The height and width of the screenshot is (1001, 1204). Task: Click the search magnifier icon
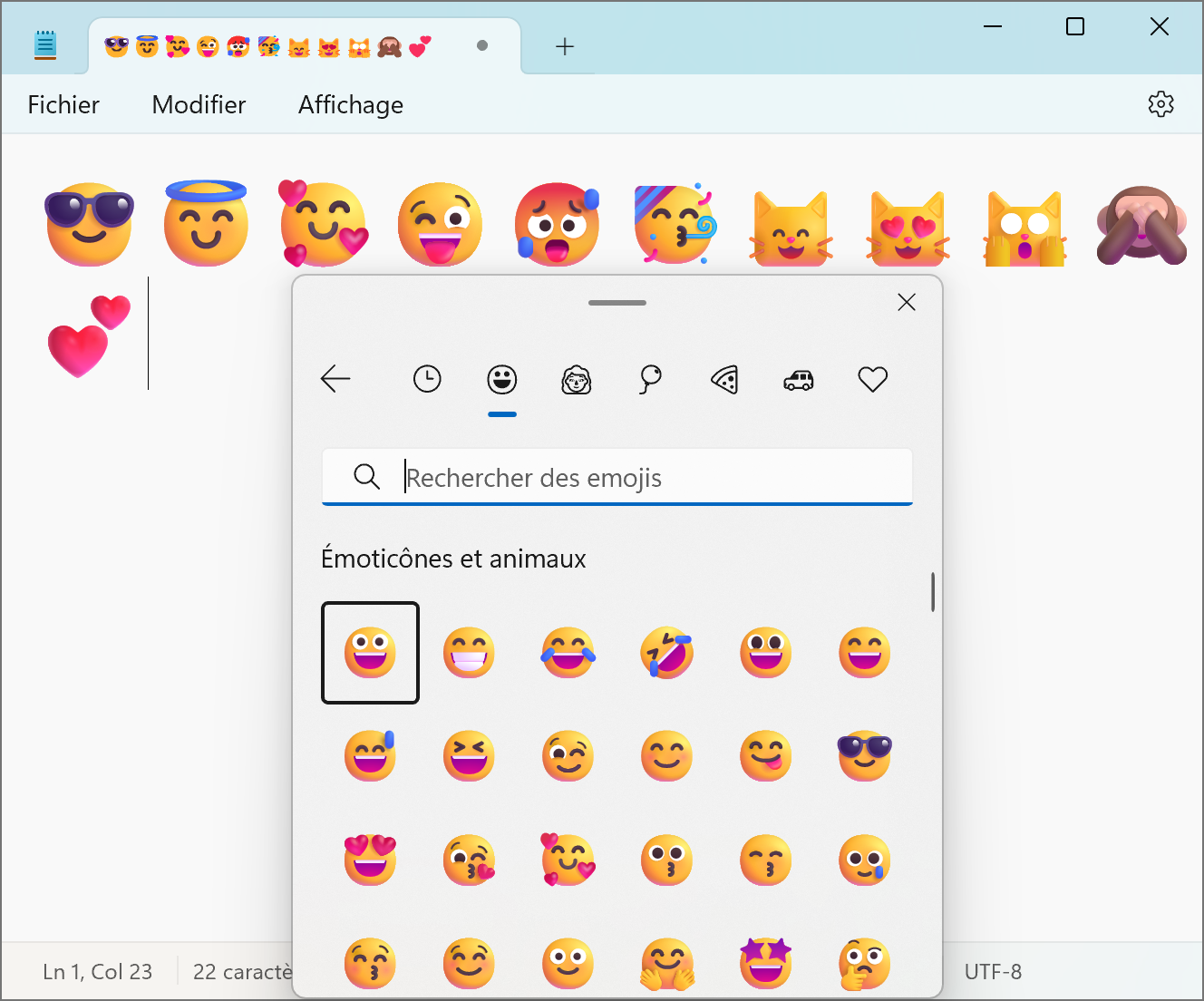tap(366, 476)
